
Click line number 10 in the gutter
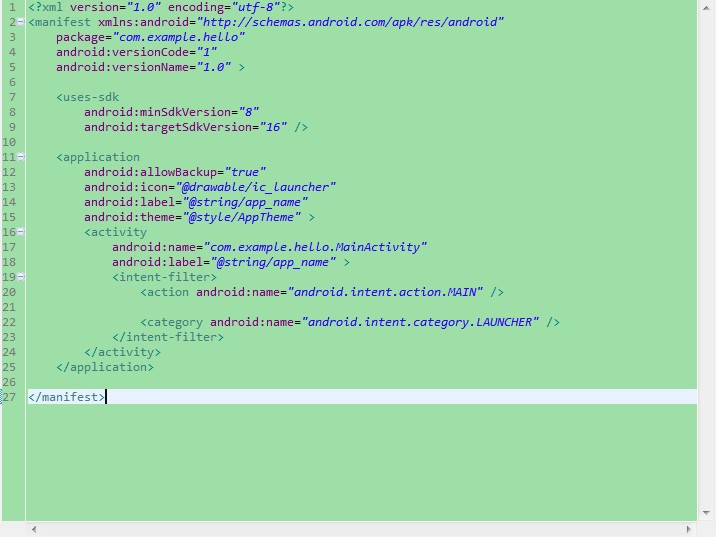9,142
